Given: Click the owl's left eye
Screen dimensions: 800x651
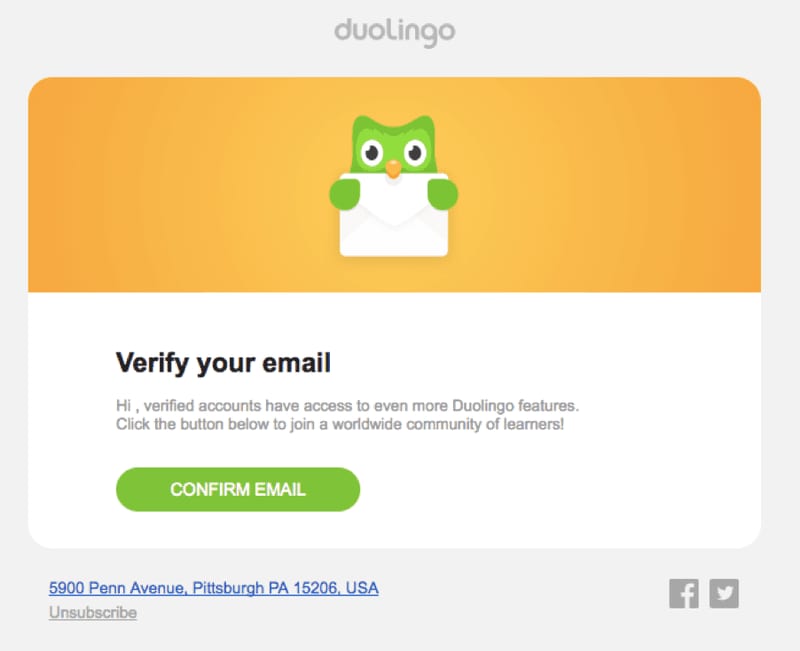Looking at the screenshot, I should (371, 152).
